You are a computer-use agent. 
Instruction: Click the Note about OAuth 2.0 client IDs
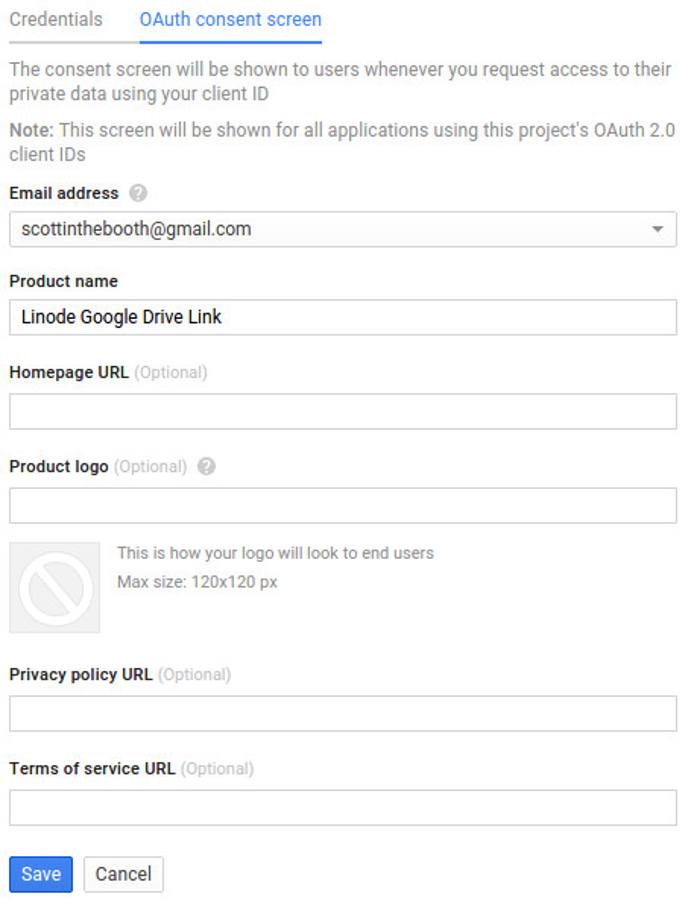[x=340, y=142]
